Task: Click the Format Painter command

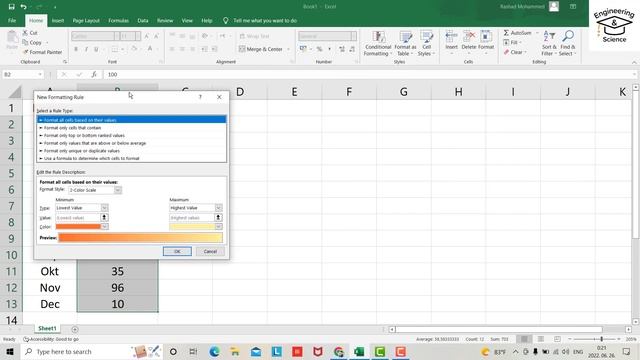Action: [42, 52]
